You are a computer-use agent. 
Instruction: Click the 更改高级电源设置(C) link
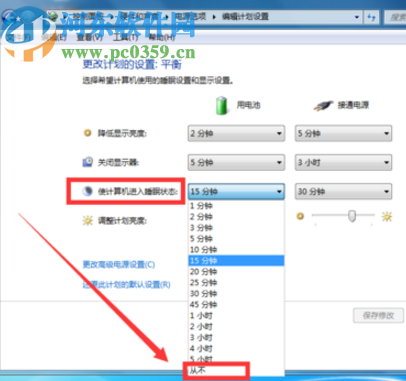tap(119, 265)
